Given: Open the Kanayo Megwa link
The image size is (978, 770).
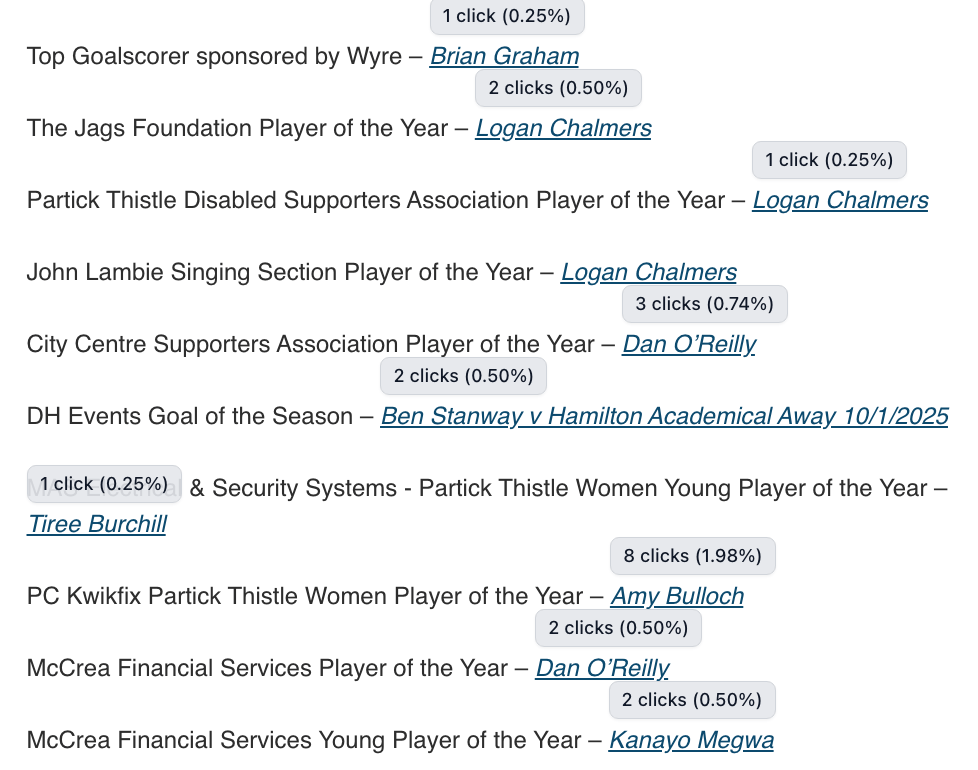Looking at the screenshot, I should point(691,741).
